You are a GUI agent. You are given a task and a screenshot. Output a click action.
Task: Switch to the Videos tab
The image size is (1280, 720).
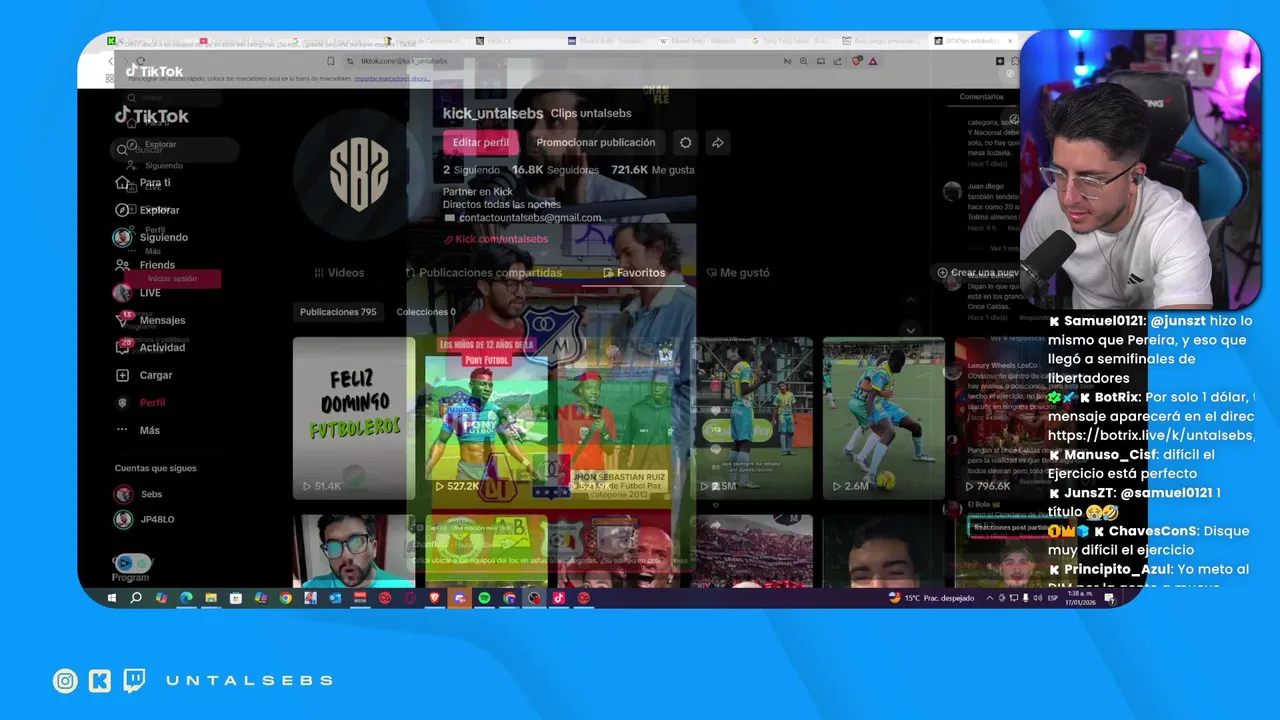(339, 272)
